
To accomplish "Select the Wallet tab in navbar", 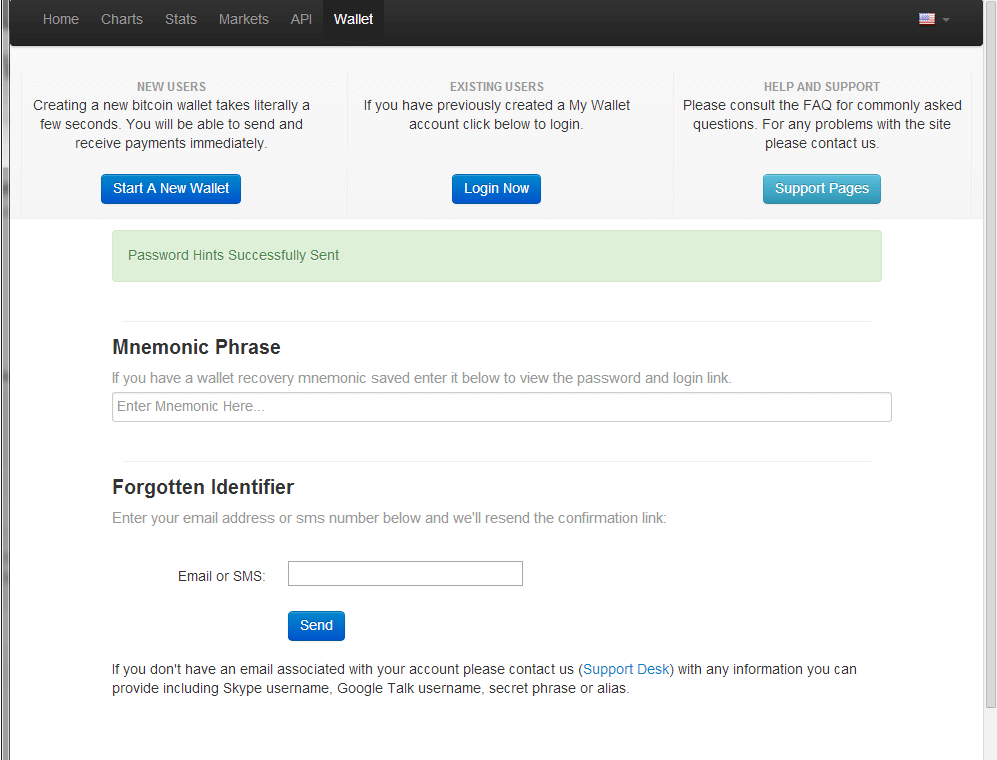I will [x=353, y=19].
